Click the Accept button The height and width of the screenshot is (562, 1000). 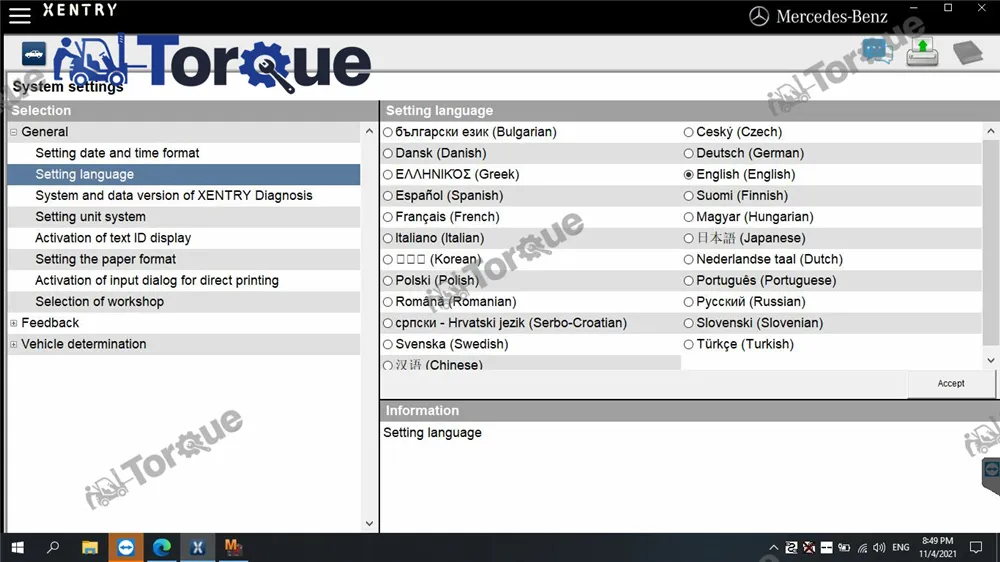tap(951, 383)
